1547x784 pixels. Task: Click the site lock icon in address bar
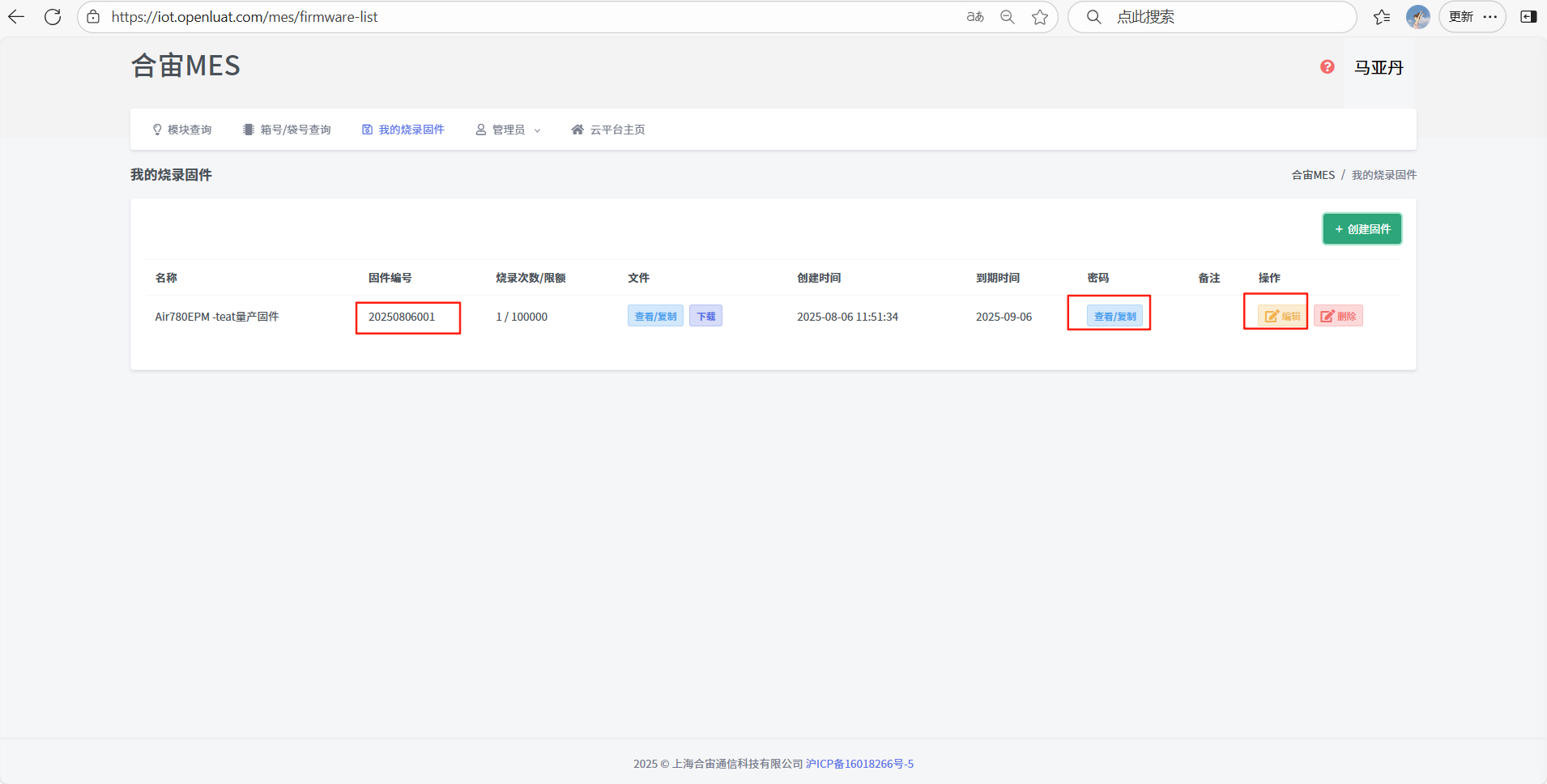point(93,17)
